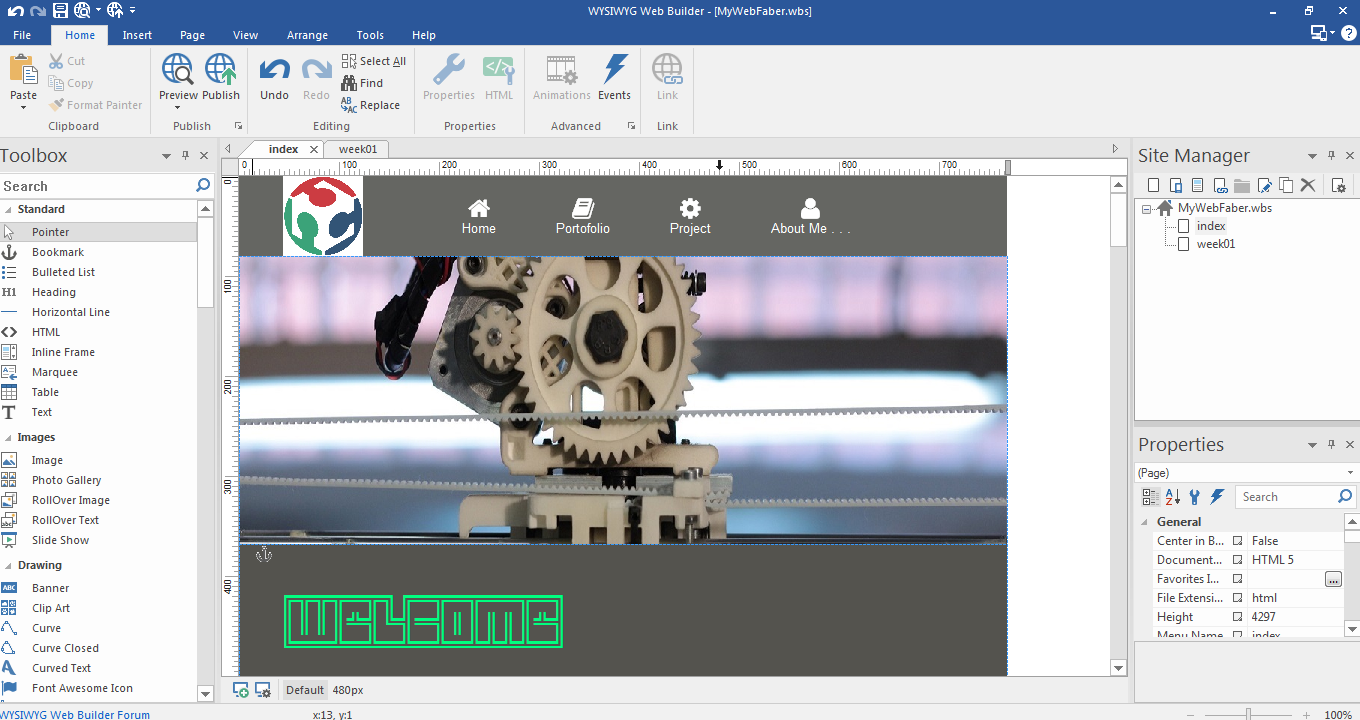The height and width of the screenshot is (720, 1360).
Task: Click the Help question mark icon
Action: pos(1348,33)
